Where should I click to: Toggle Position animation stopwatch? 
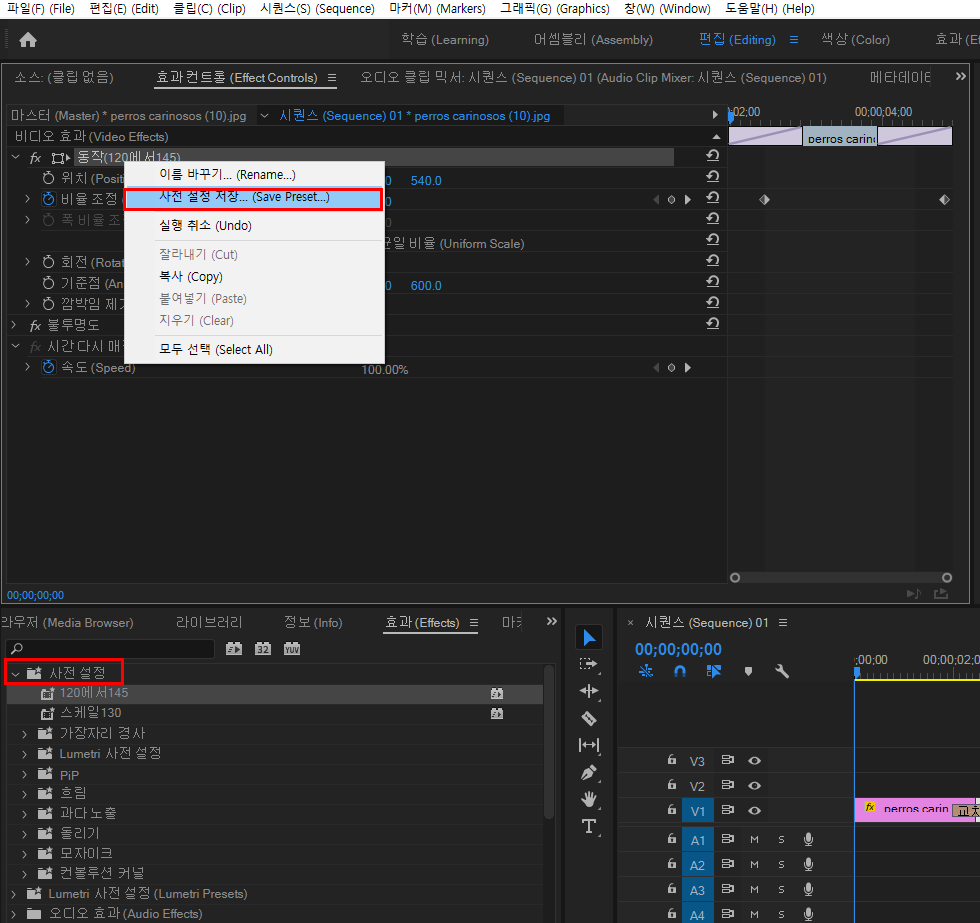coord(48,178)
